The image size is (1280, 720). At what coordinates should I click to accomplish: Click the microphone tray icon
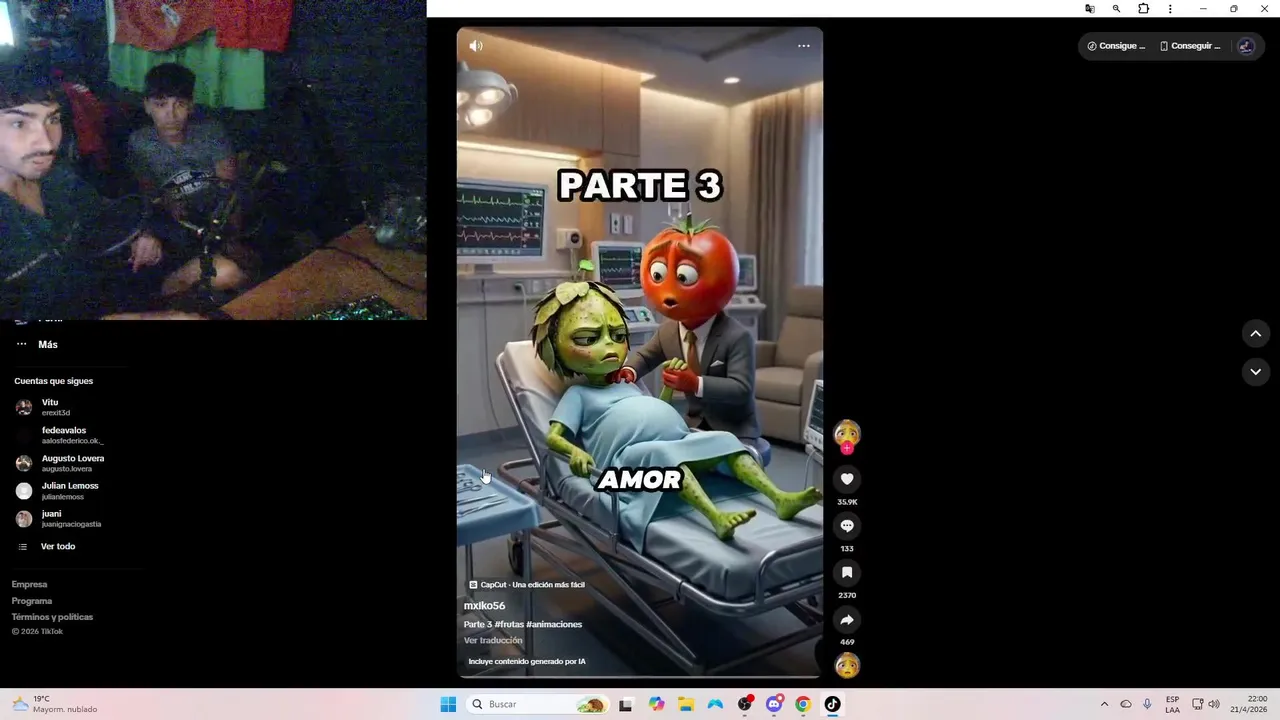(x=1147, y=704)
